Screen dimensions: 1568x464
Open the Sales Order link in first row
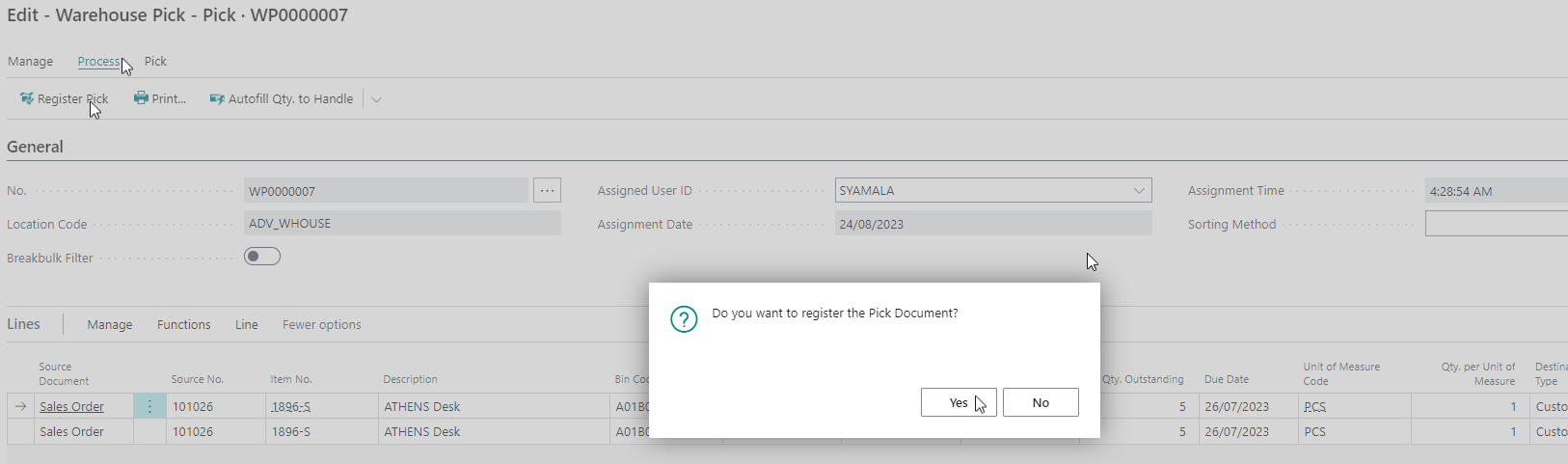tap(71, 407)
